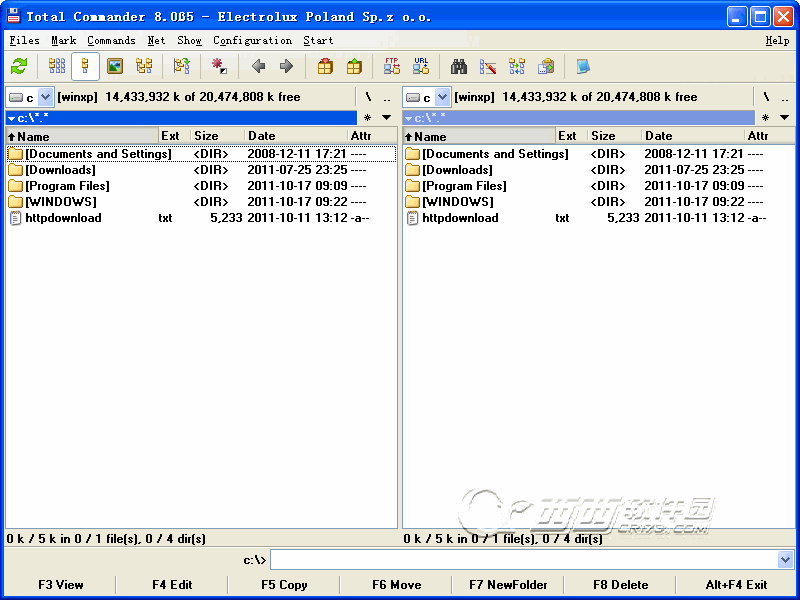Open the Multi-rename tool icon

pyautogui.click(x=488, y=66)
